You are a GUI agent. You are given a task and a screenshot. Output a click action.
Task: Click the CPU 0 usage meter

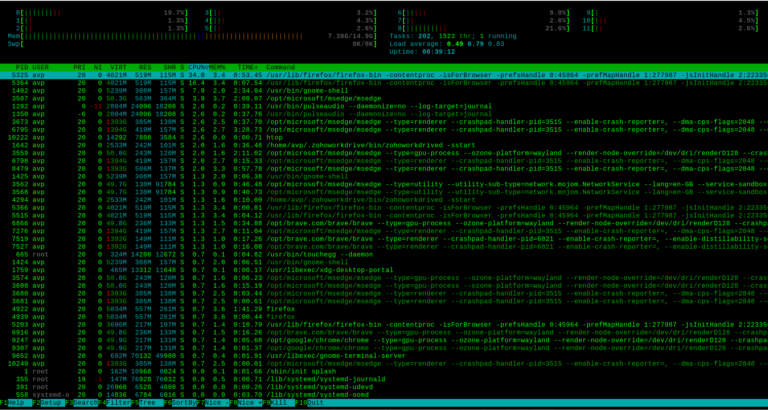tap(102, 12)
